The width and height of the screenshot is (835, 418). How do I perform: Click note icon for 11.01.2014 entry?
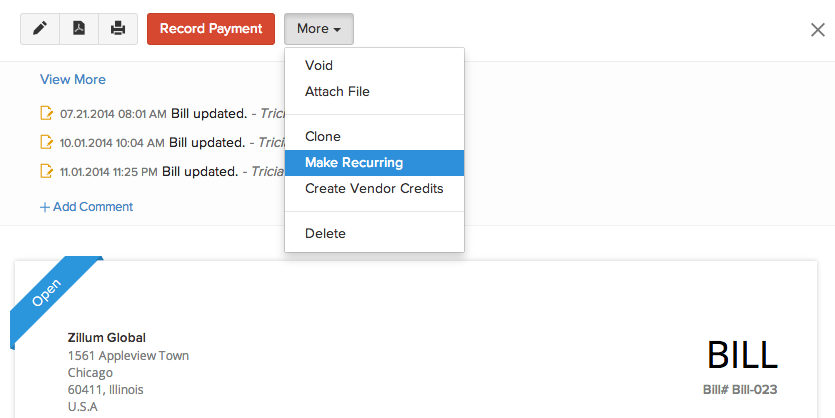[47, 171]
